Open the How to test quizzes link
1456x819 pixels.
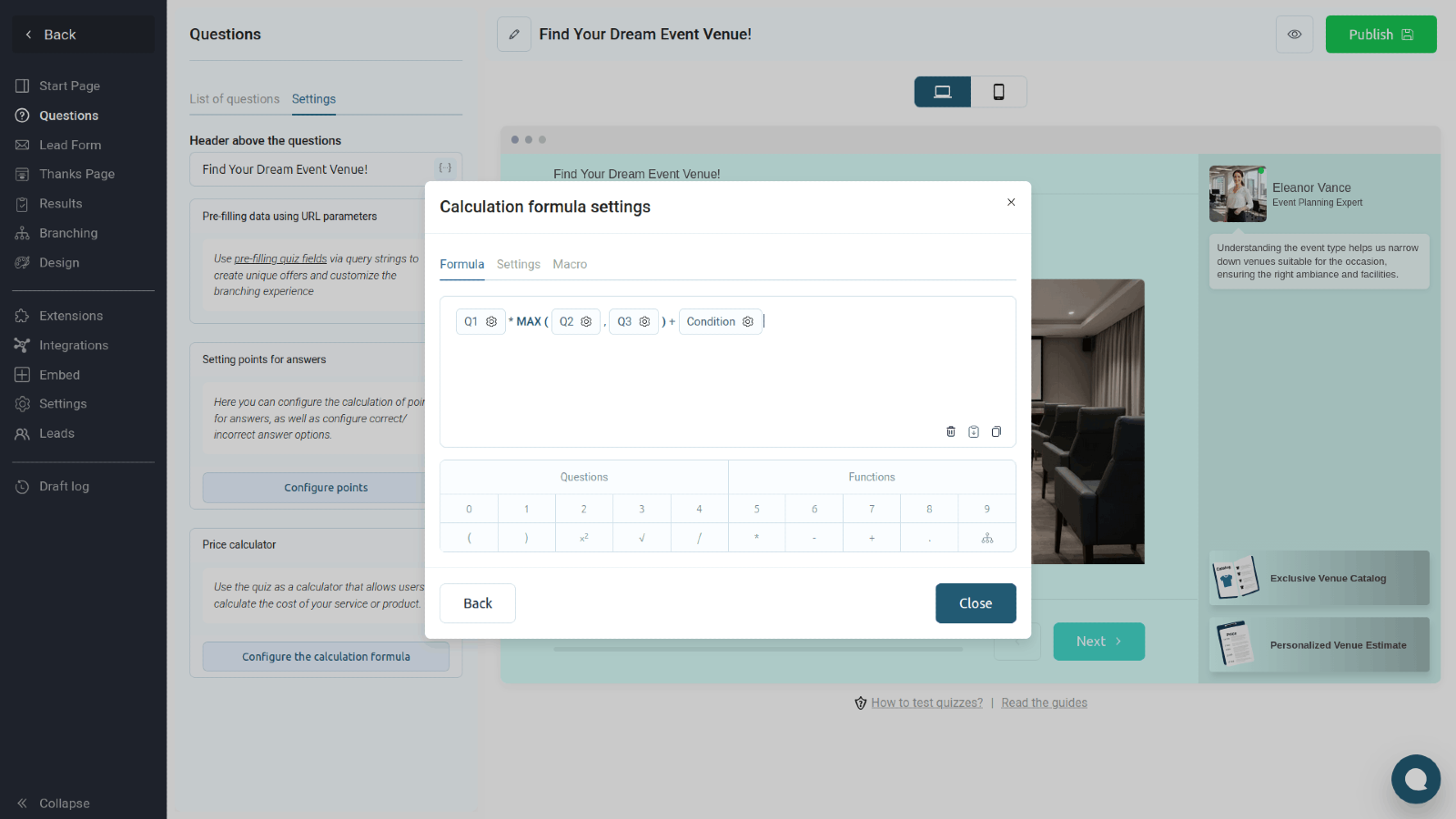926,702
